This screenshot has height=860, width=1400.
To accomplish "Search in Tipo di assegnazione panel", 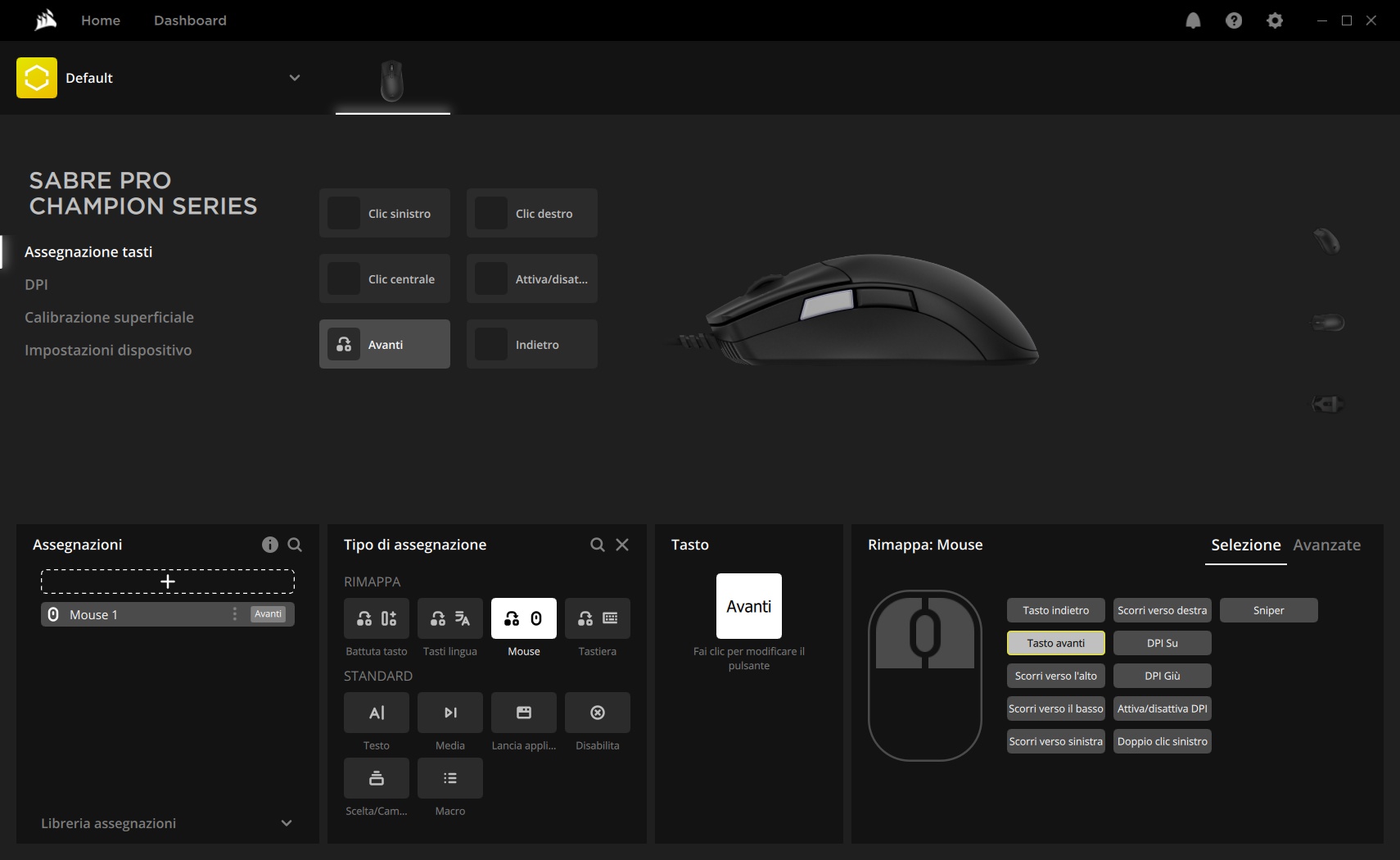I will [x=598, y=545].
